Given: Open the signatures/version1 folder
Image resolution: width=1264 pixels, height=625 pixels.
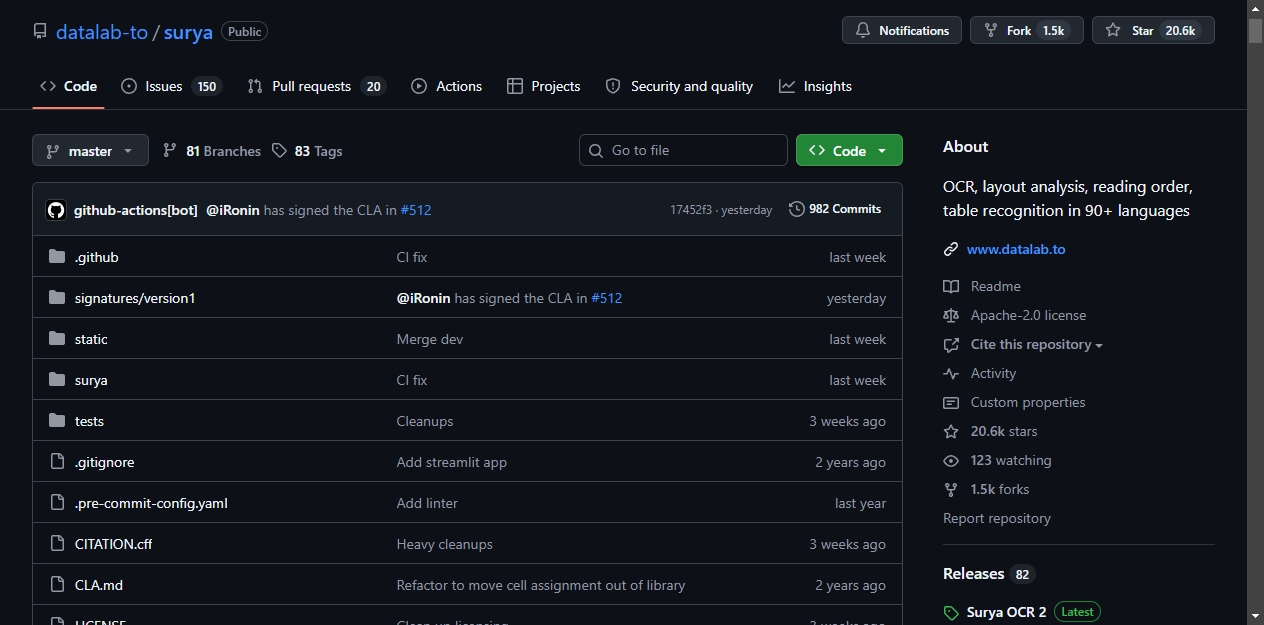Looking at the screenshot, I should point(135,298).
